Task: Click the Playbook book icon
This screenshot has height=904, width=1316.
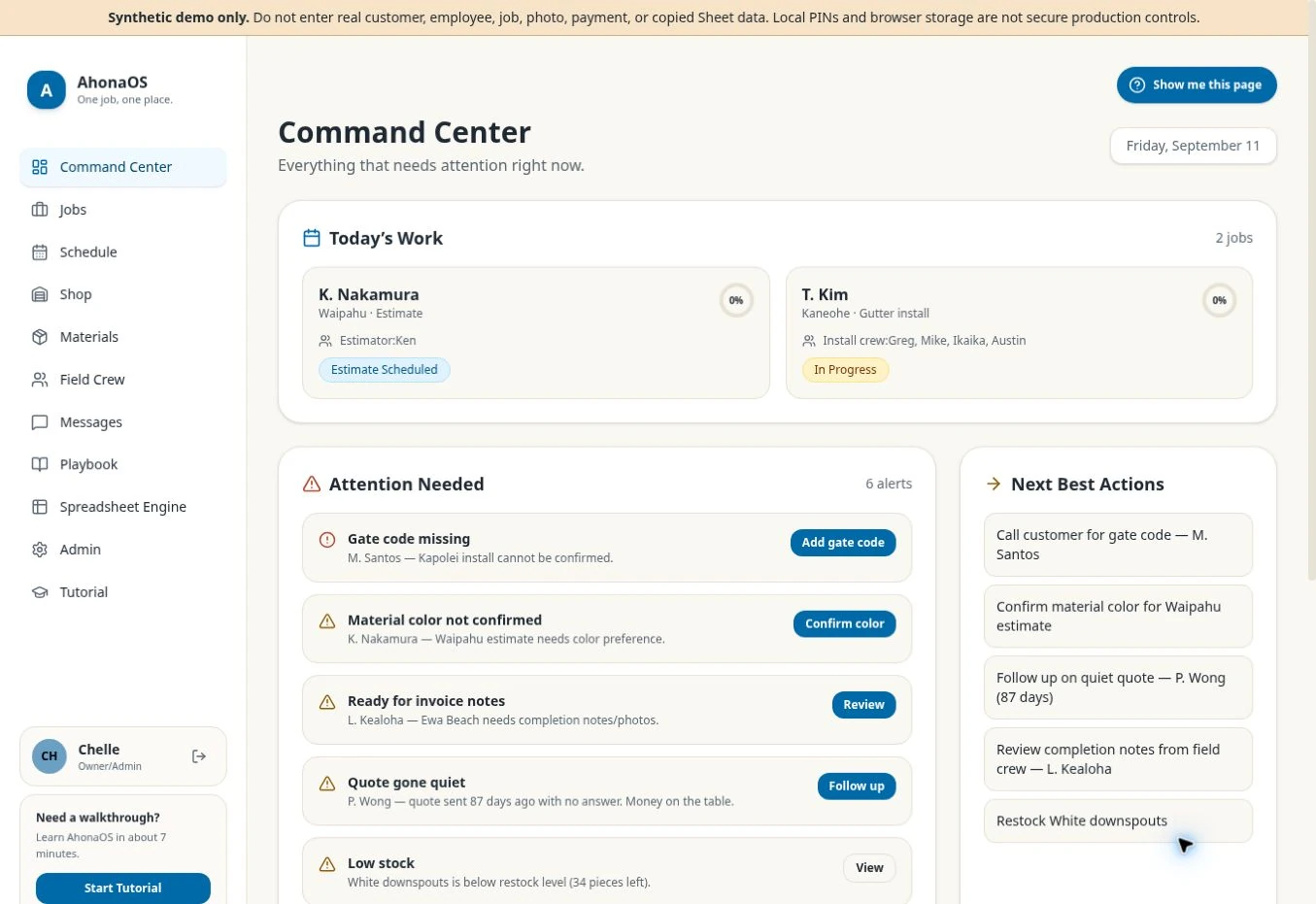Action: point(40,464)
